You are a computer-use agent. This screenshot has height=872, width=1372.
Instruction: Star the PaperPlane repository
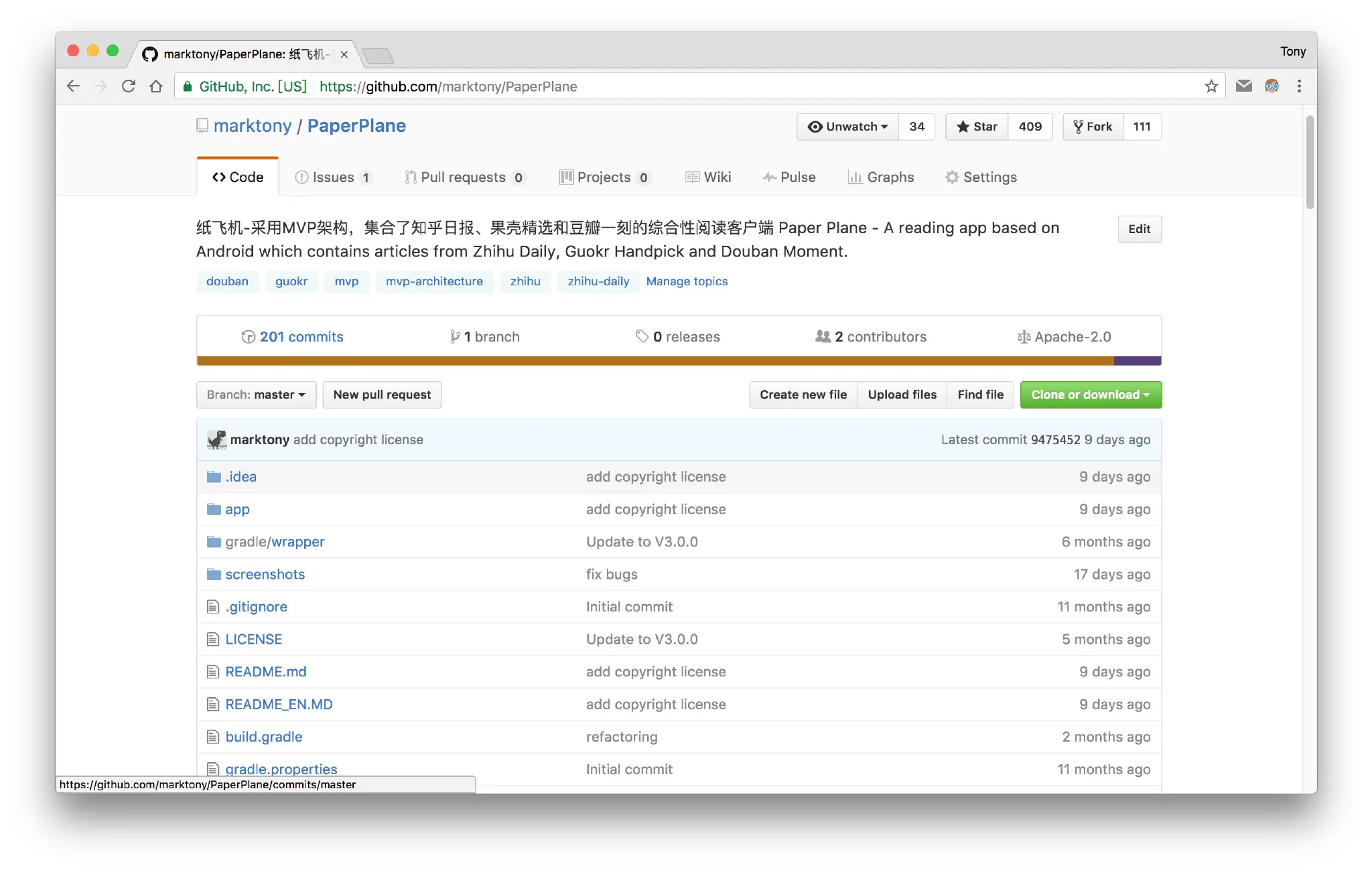click(x=977, y=127)
